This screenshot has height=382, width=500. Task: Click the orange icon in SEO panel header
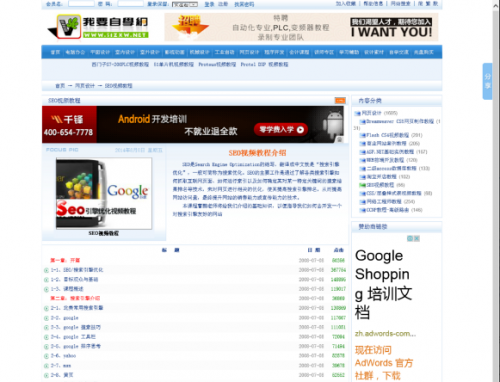(340, 100)
